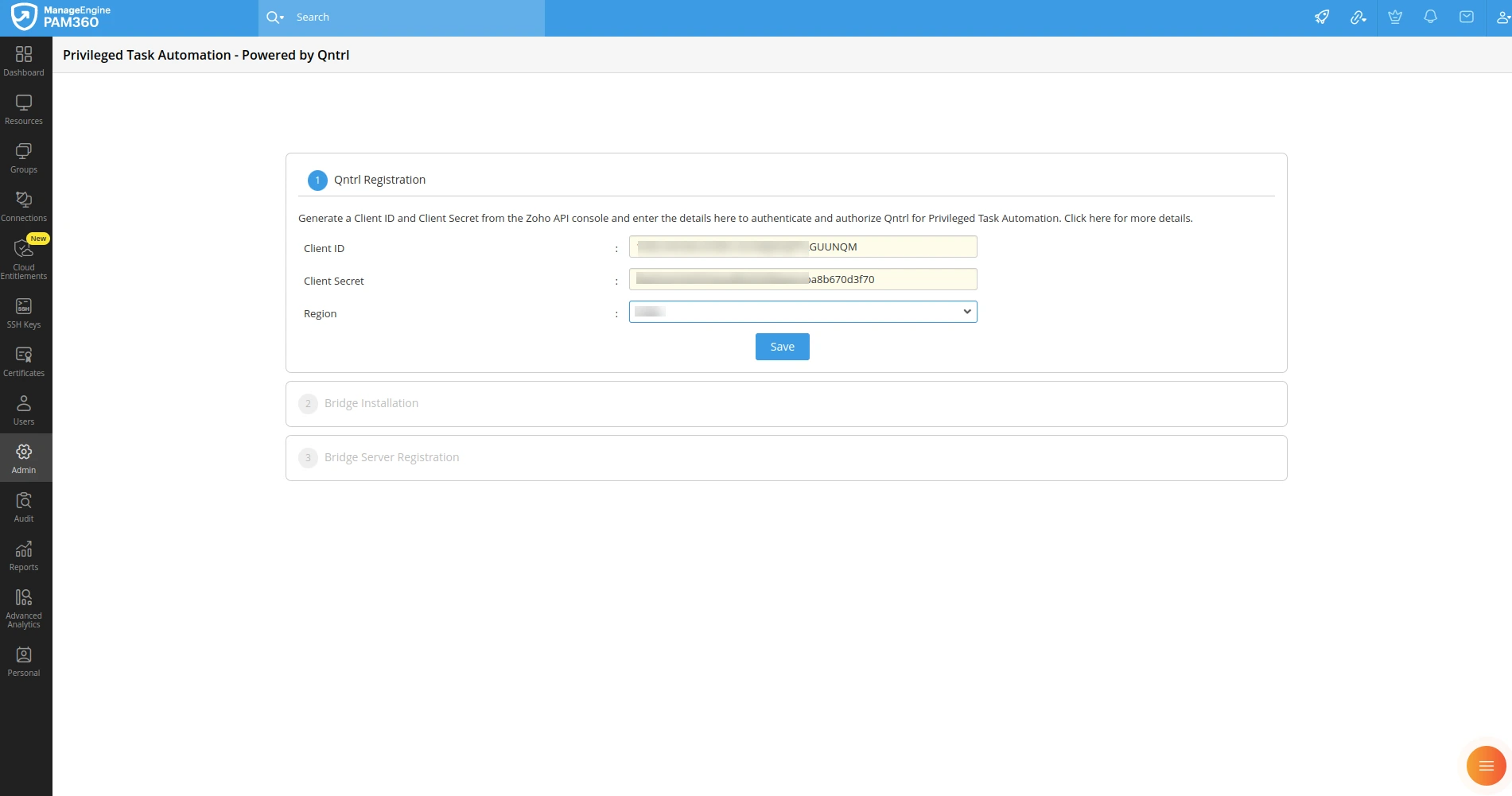Save the Qntrl Registration details
Viewport: 1512px width, 796px height.
pos(782,346)
